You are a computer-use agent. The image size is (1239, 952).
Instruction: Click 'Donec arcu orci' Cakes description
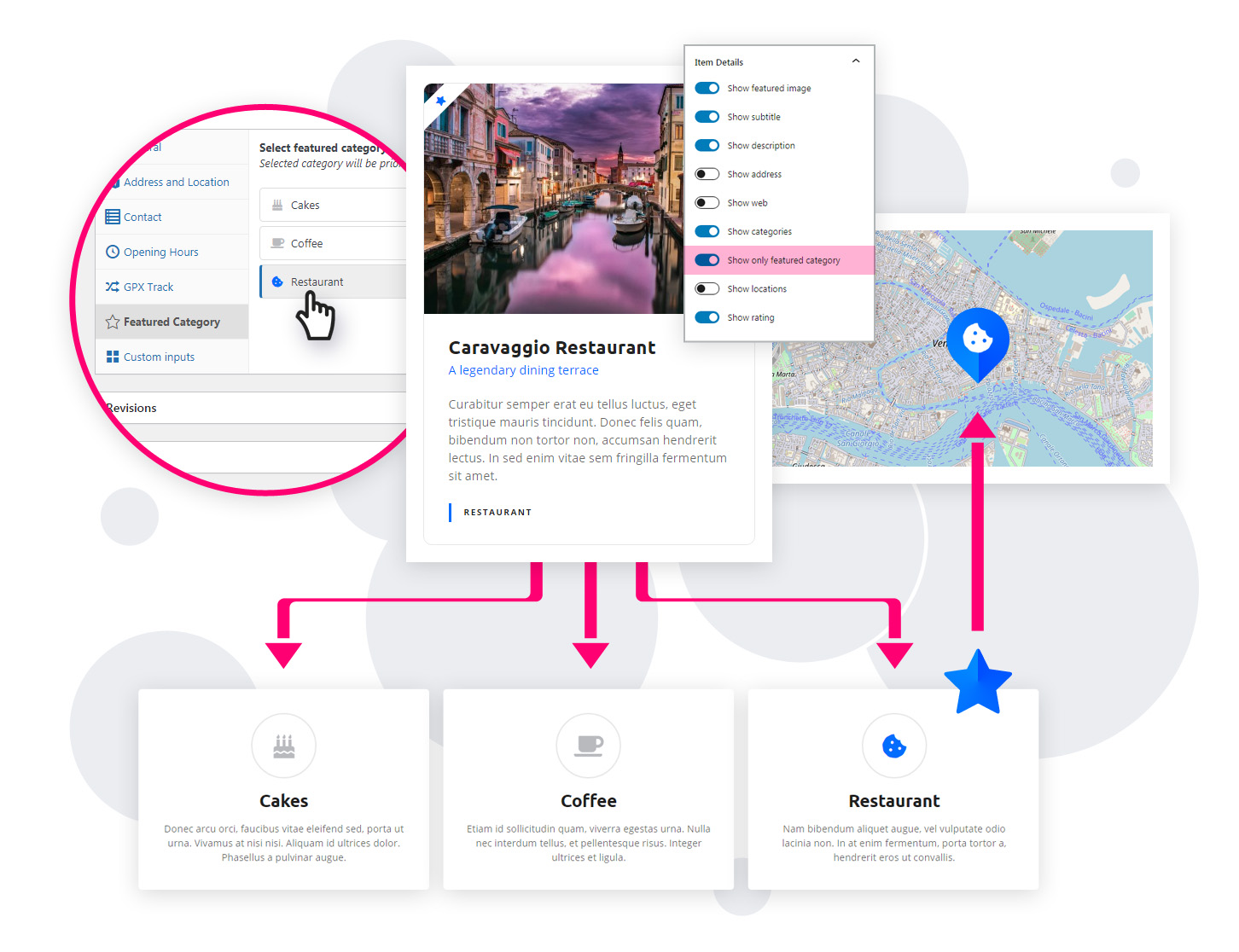[x=284, y=843]
